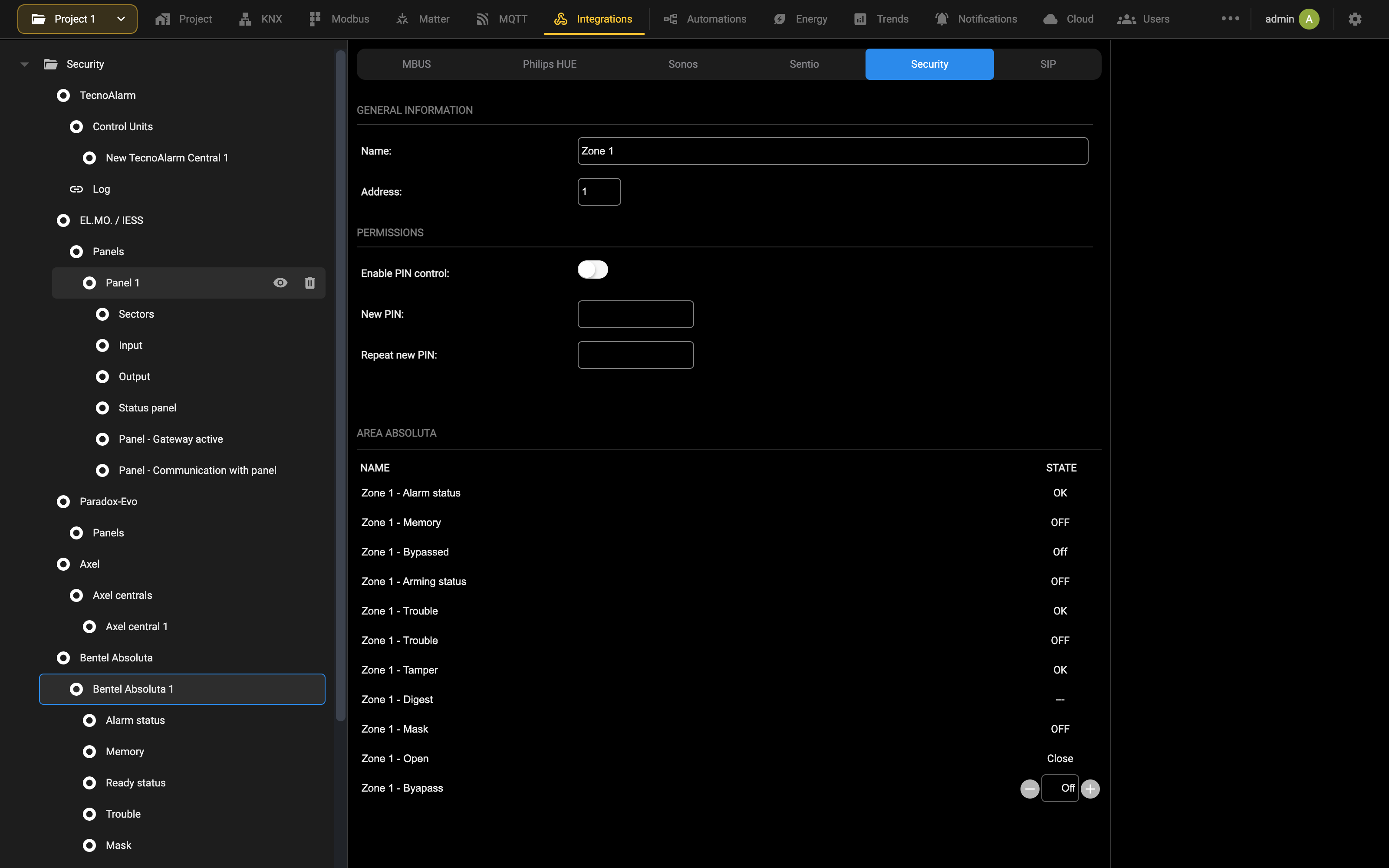Screen dimensions: 1389x868
Task: Open the KNX section icon
Action: tap(245, 19)
